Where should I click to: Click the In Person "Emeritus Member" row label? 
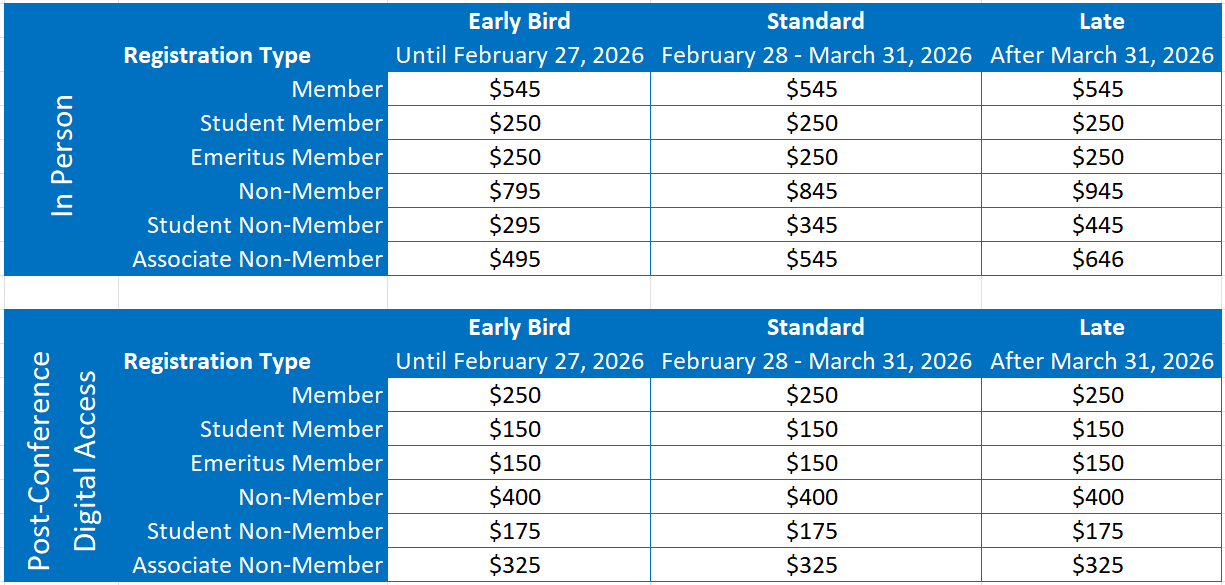286,157
